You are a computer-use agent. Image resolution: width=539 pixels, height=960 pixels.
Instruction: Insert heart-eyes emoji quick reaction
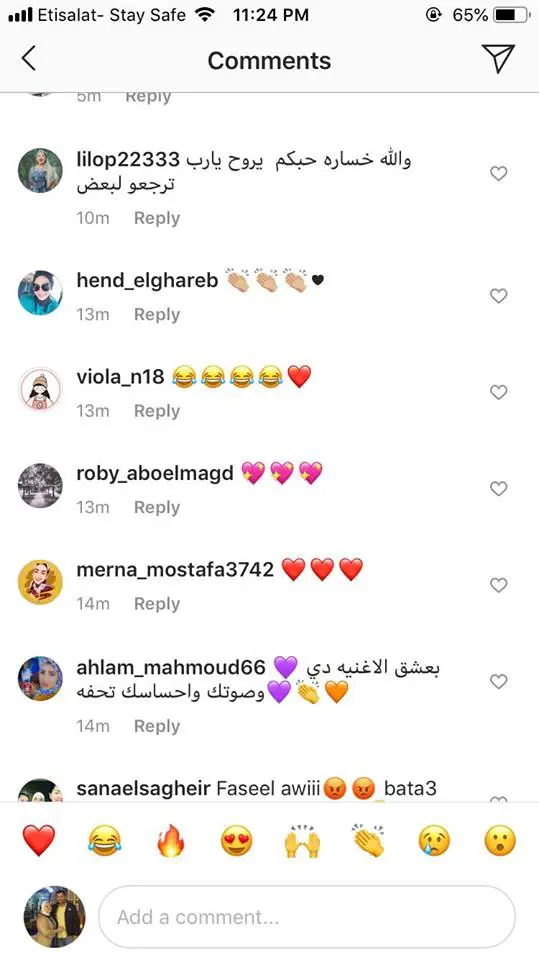coord(237,840)
